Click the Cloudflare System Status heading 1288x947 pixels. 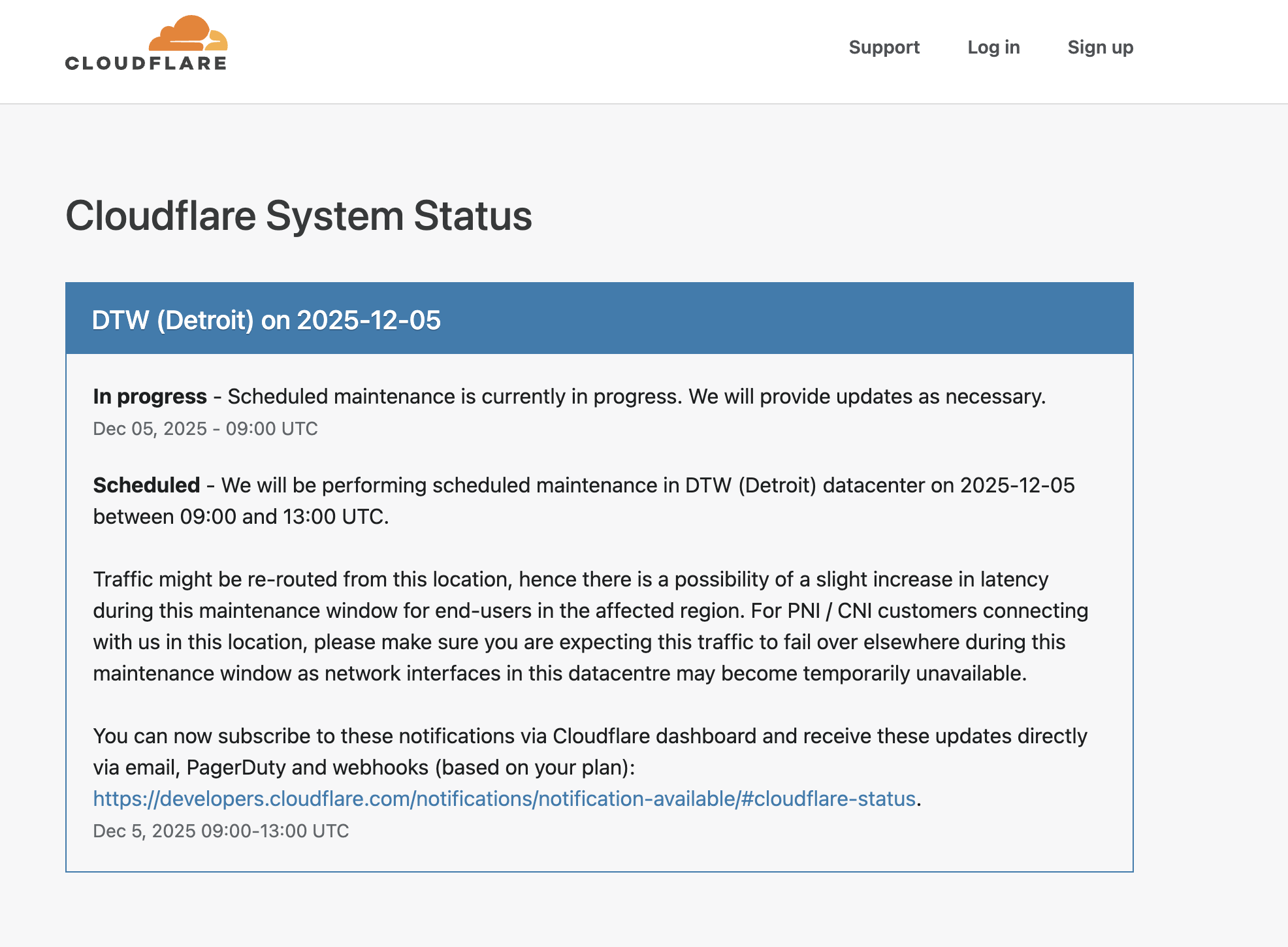(x=298, y=216)
